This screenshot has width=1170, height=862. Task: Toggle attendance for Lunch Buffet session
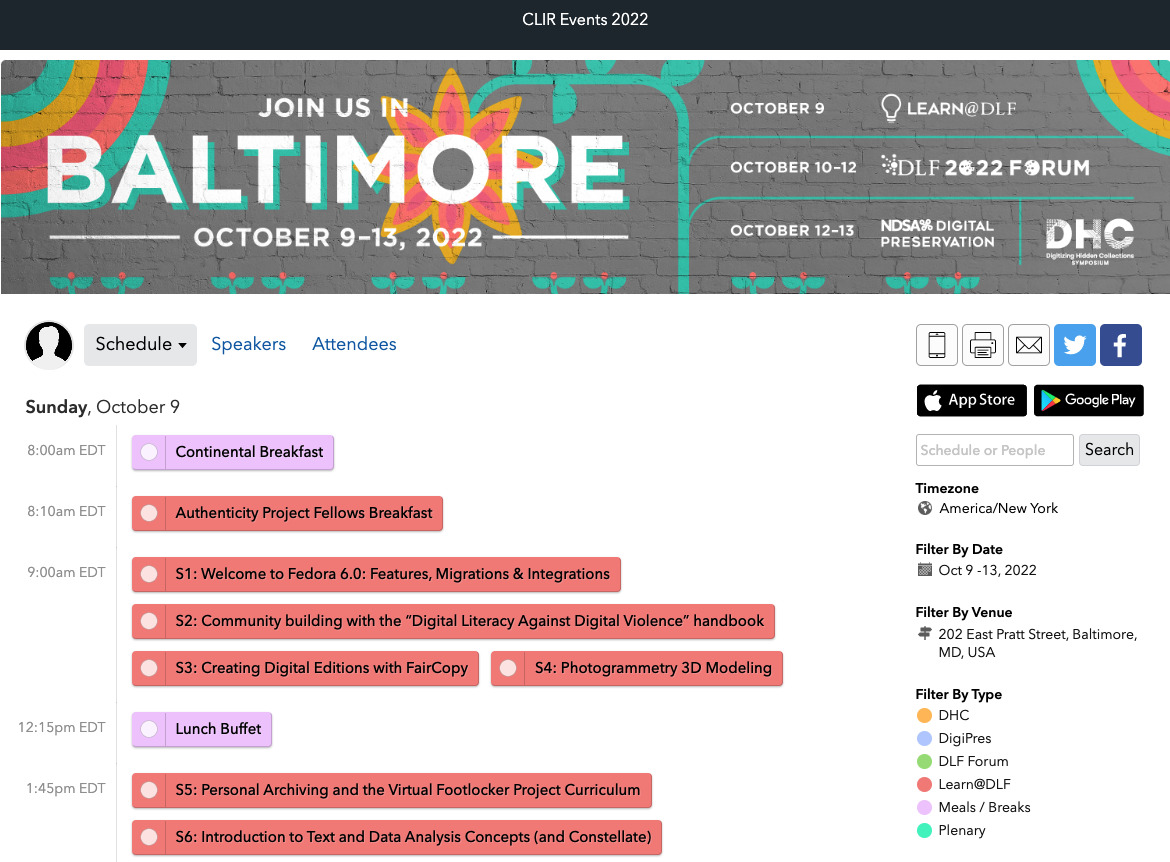(x=149, y=729)
